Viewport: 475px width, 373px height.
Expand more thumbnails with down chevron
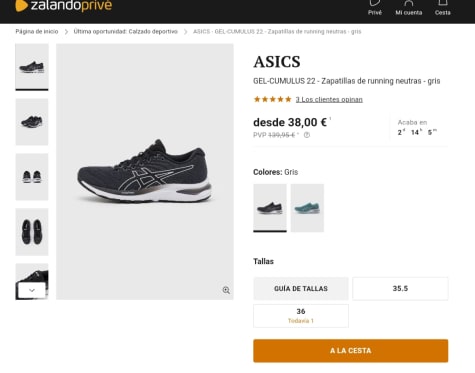(32, 290)
